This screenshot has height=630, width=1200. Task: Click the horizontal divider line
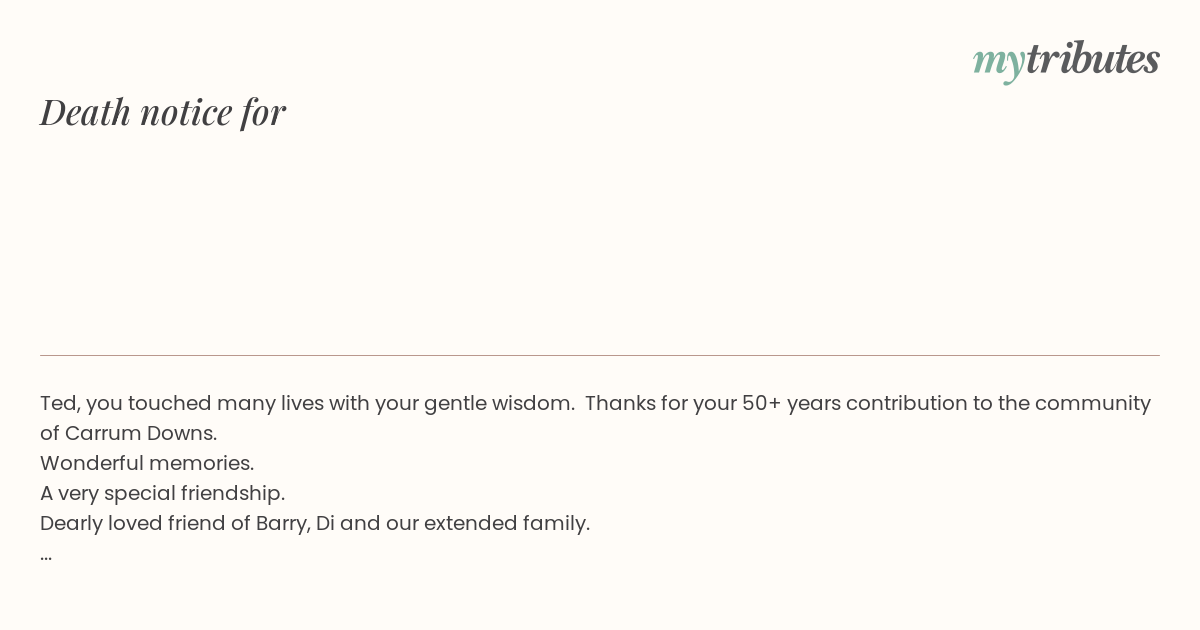point(600,355)
